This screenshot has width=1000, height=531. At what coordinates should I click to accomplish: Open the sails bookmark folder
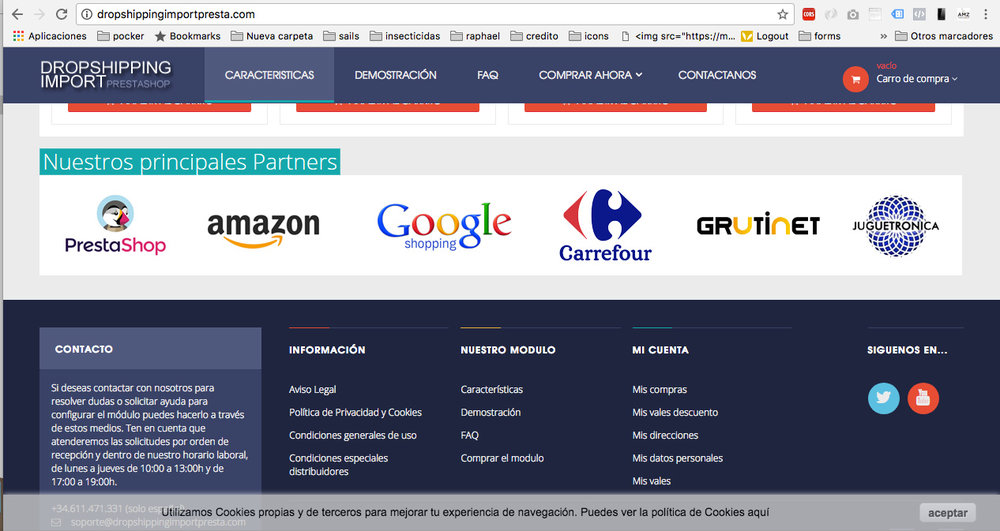(x=341, y=36)
